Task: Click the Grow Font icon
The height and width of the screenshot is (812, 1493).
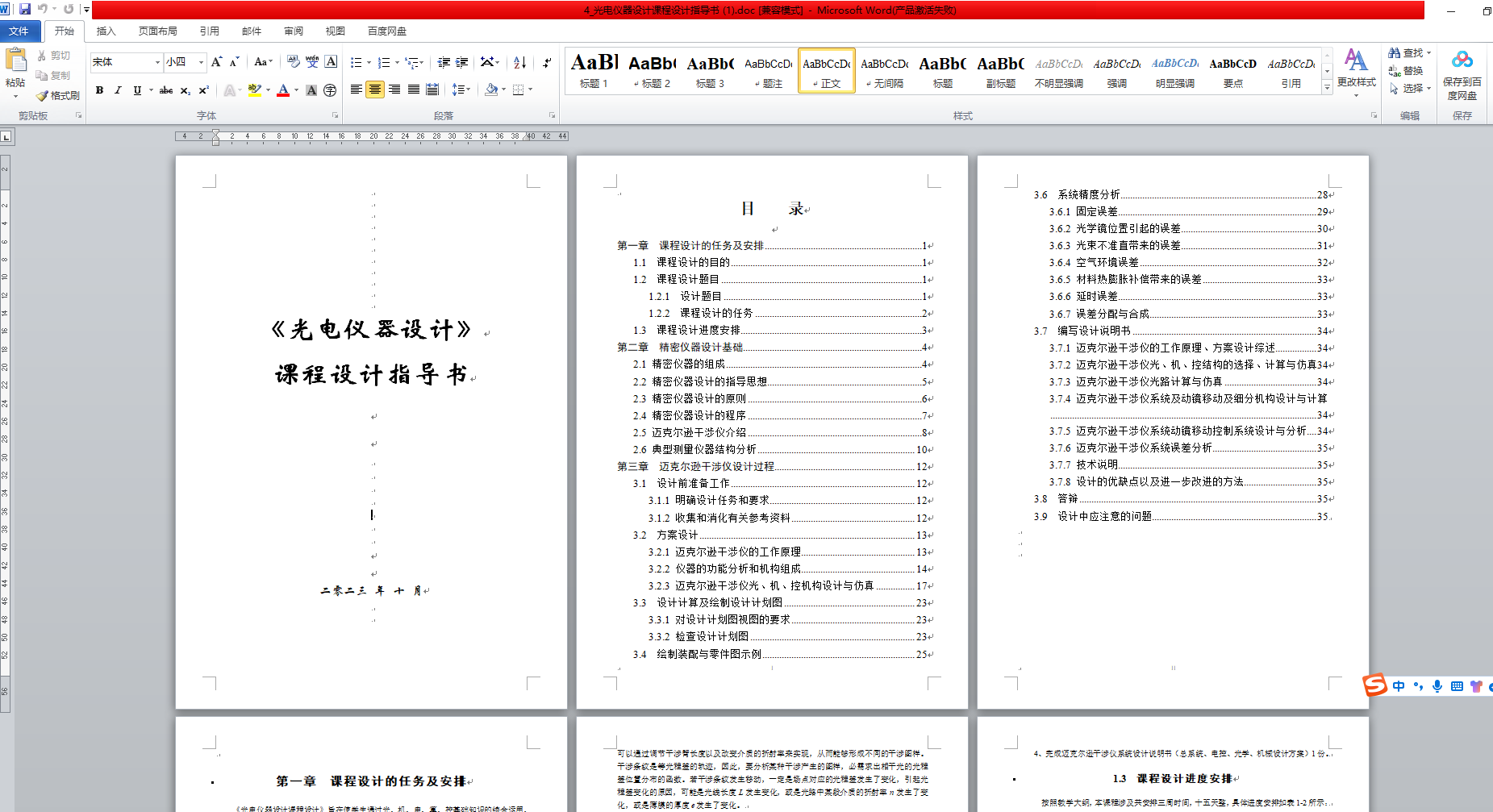Action: coord(216,62)
